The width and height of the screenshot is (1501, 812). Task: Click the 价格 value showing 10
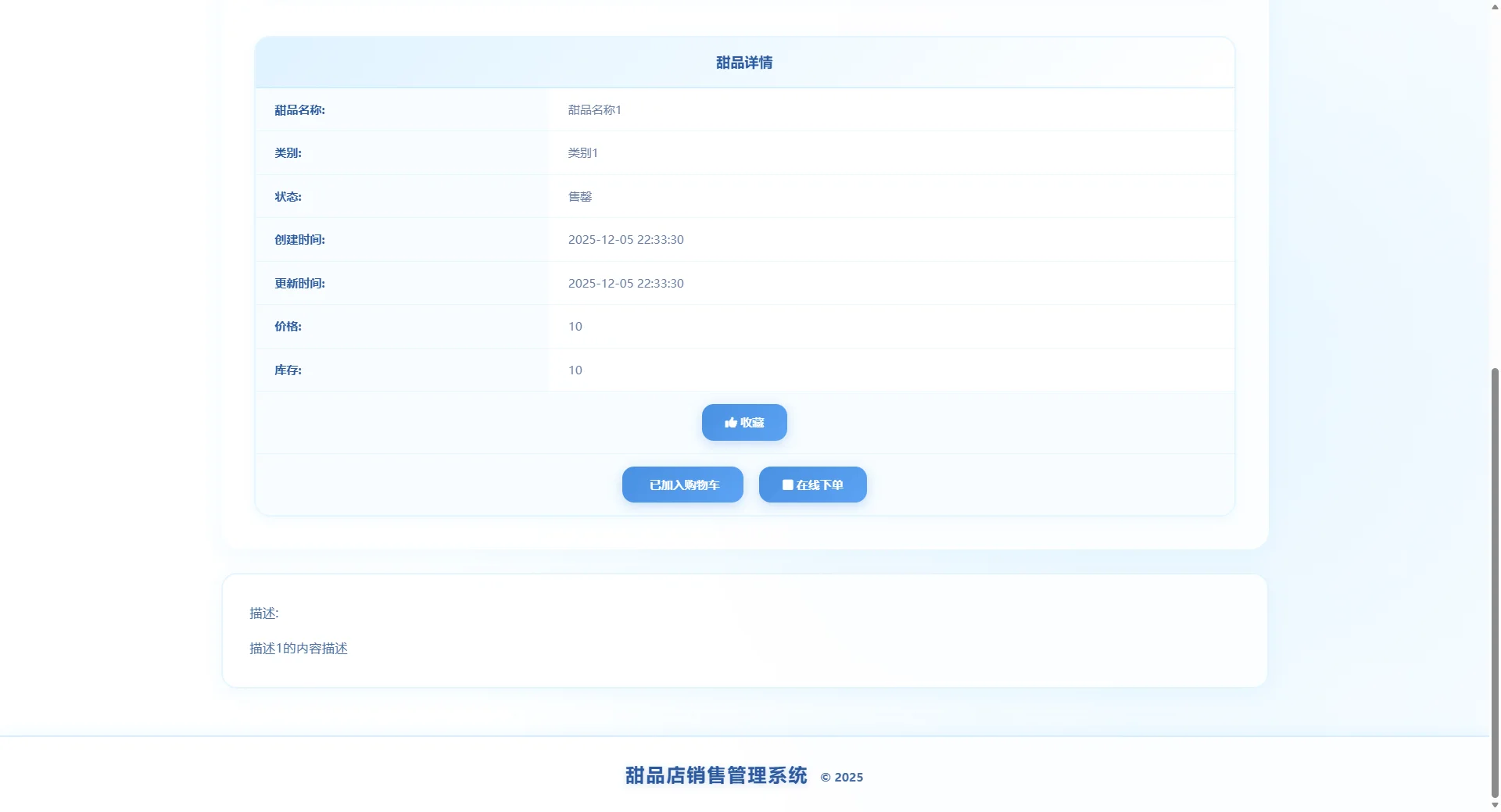[x=575, y=327]
